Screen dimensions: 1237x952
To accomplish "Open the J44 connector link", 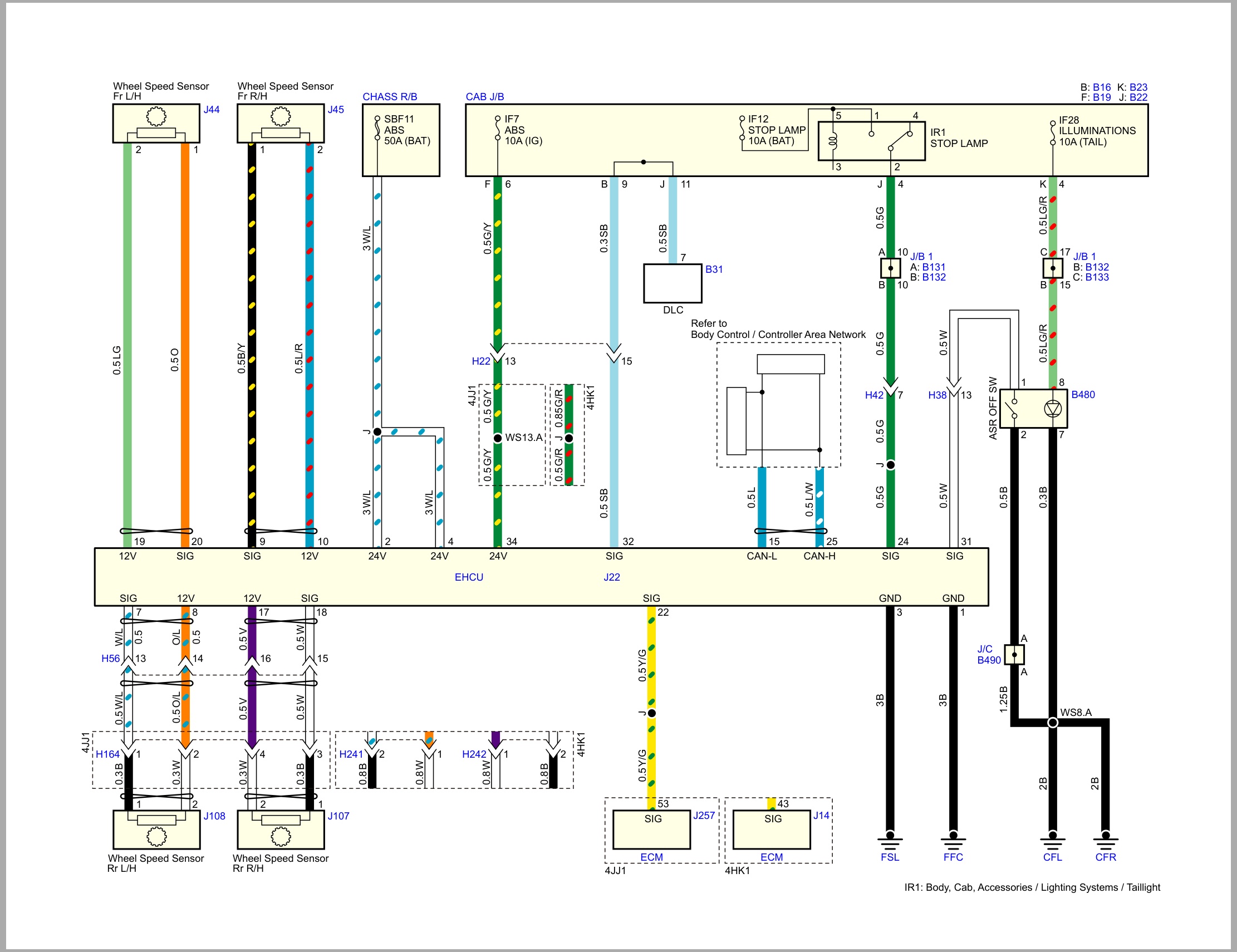I will click(211, 110).
